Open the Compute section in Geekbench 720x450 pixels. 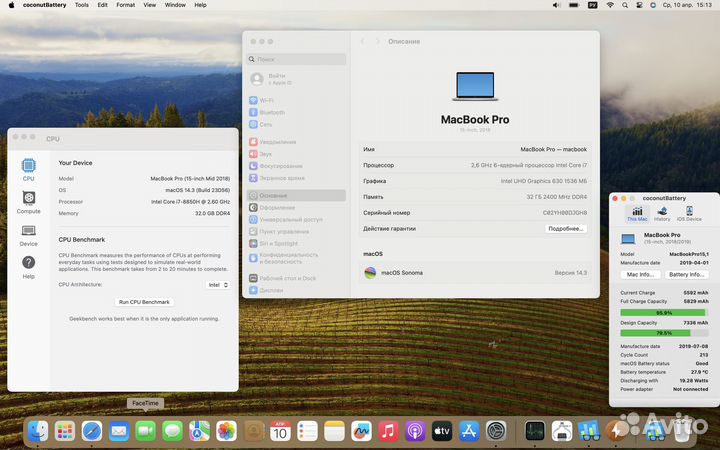(28, 202)
